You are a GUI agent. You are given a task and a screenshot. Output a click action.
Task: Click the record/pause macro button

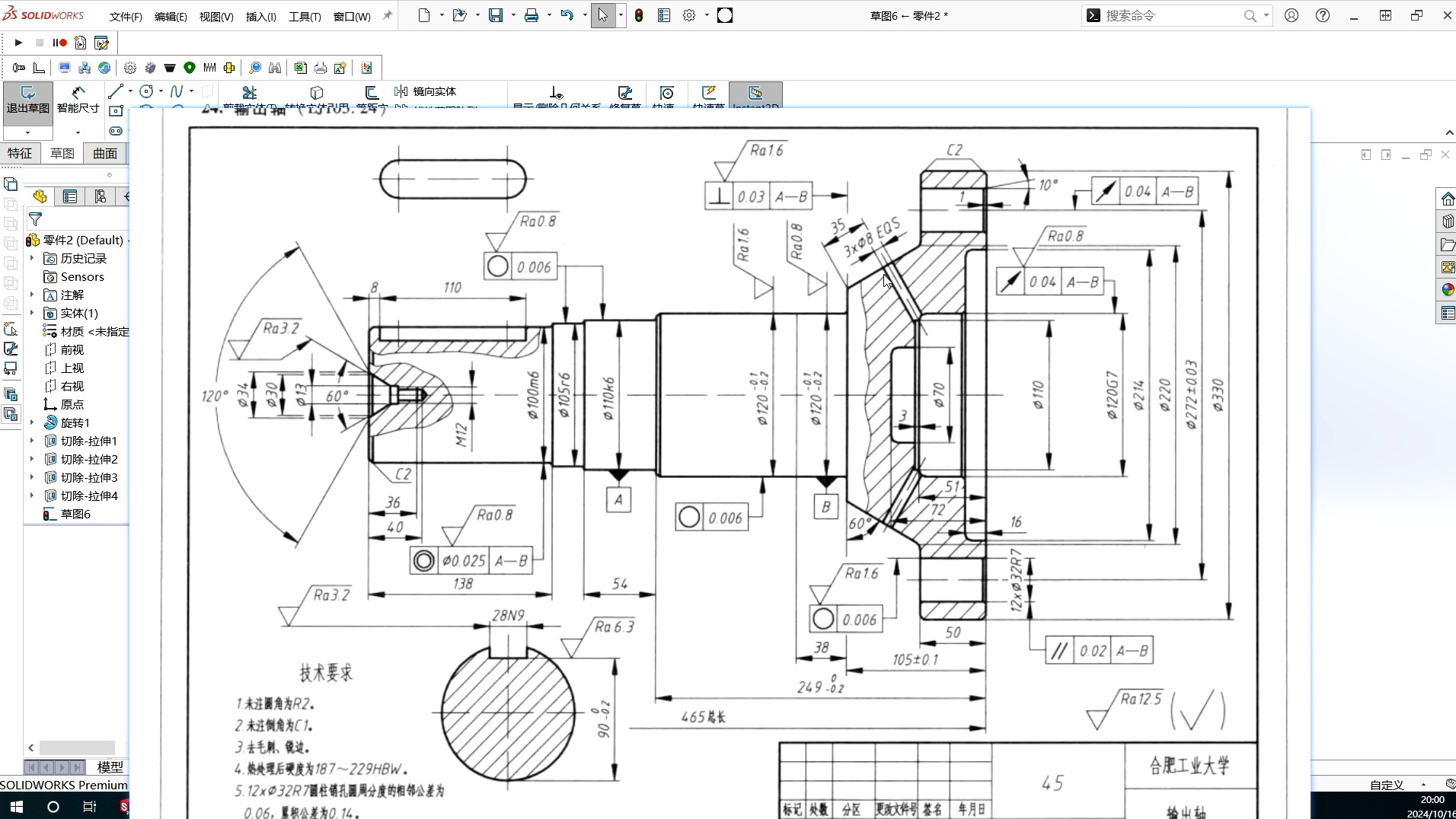[60, 43]
